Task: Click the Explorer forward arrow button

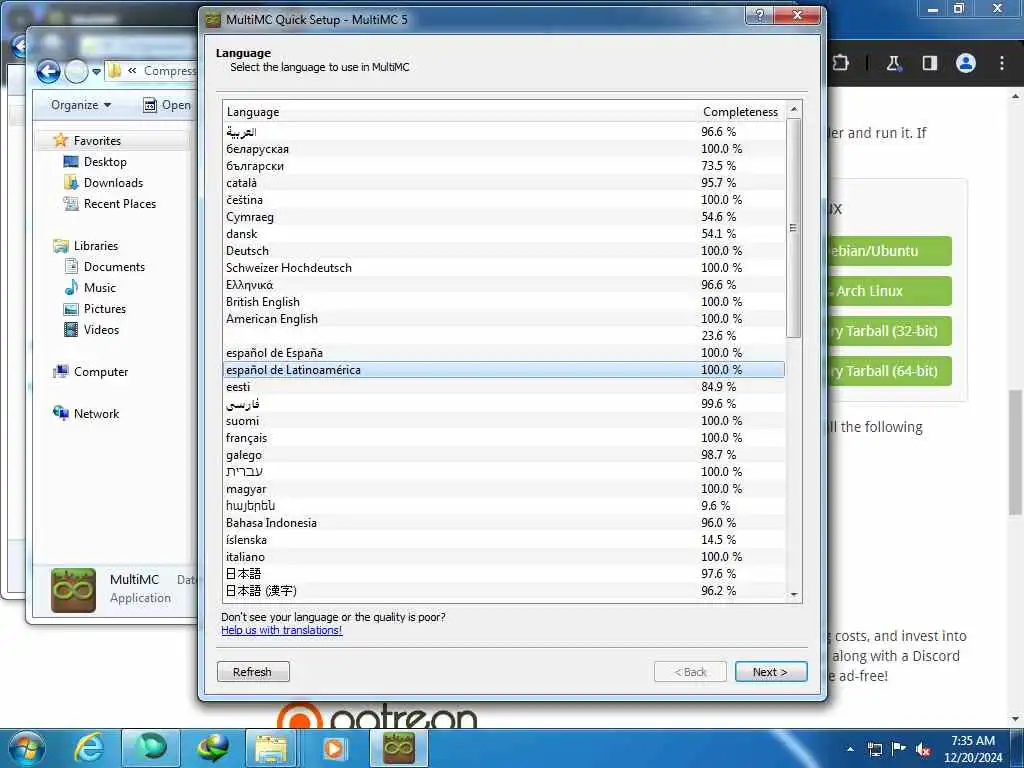Action: [76, 71]
